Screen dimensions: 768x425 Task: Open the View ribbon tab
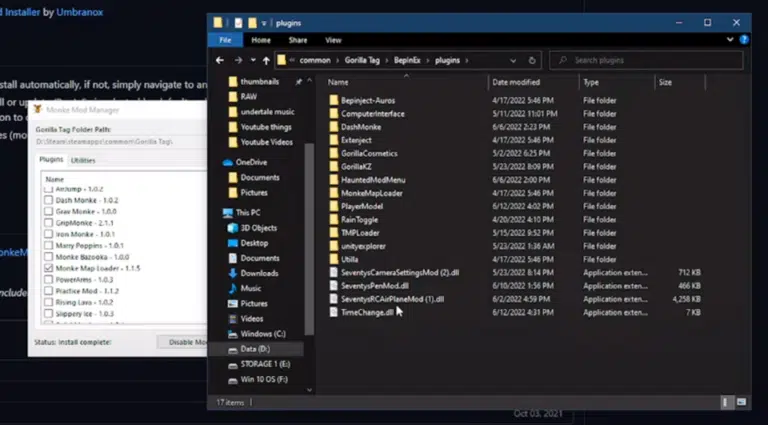point(333,40)
